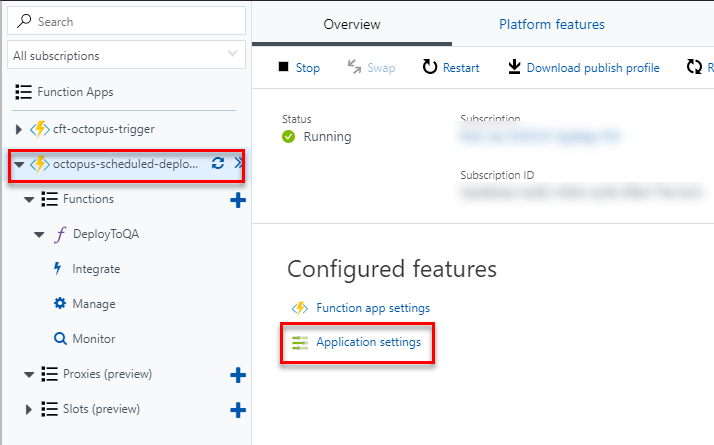Click the Integrate lightning icon

coord(57,268)
